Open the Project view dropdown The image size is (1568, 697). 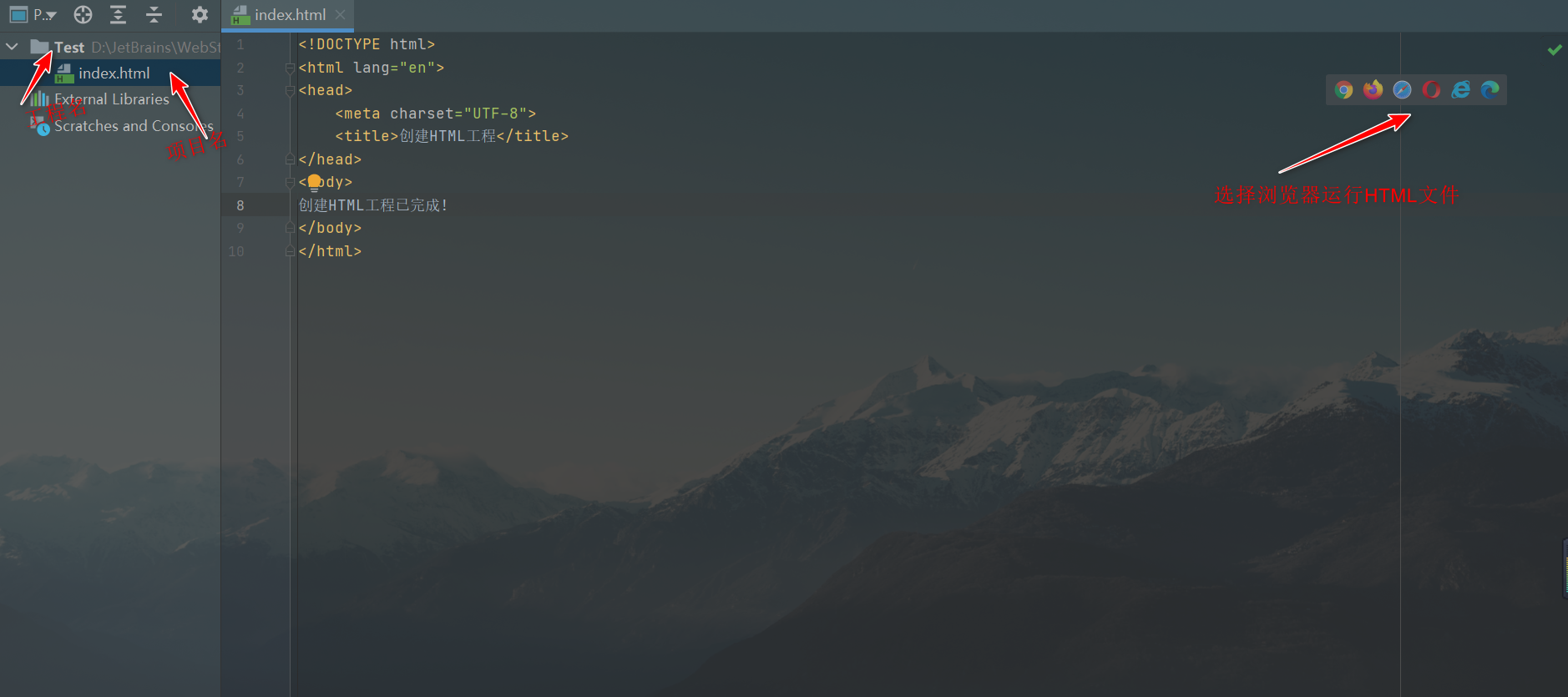[x=33, y=14]
